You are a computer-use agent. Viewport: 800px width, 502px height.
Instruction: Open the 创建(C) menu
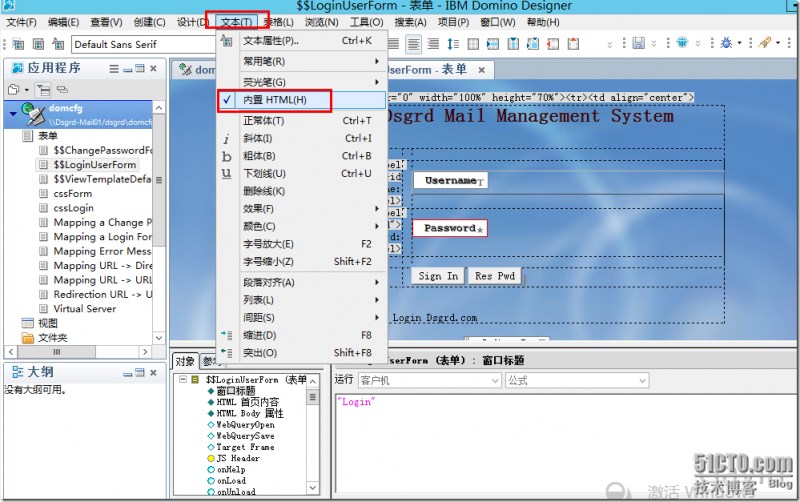coord(149,22)
